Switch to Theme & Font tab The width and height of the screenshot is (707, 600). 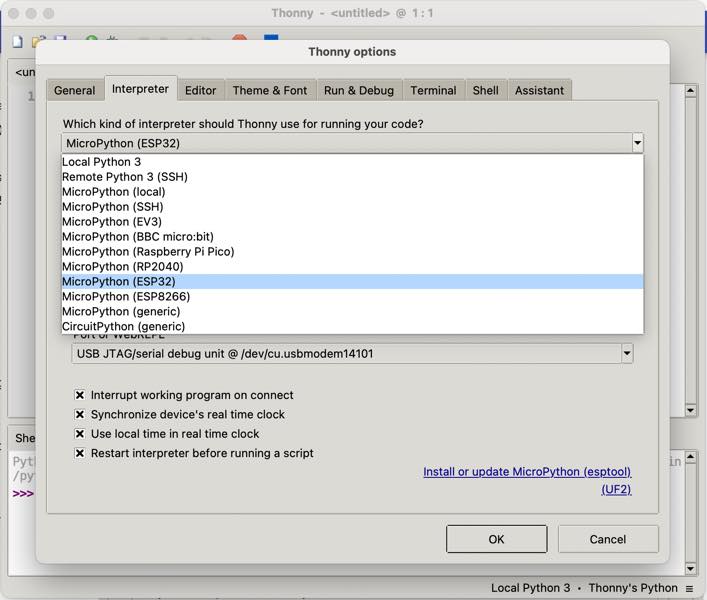pyautogui.click(x=270, y=90)
